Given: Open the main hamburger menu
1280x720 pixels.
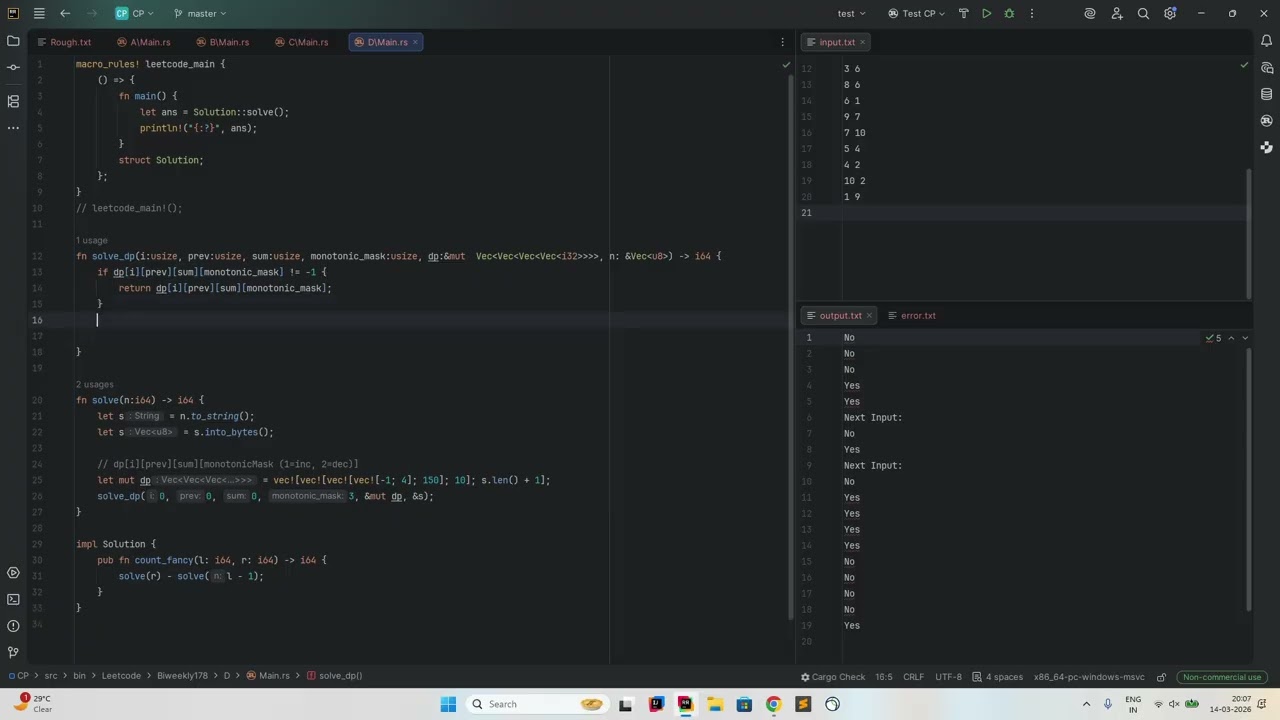Looking at the screenshot, I should point(39,14).
